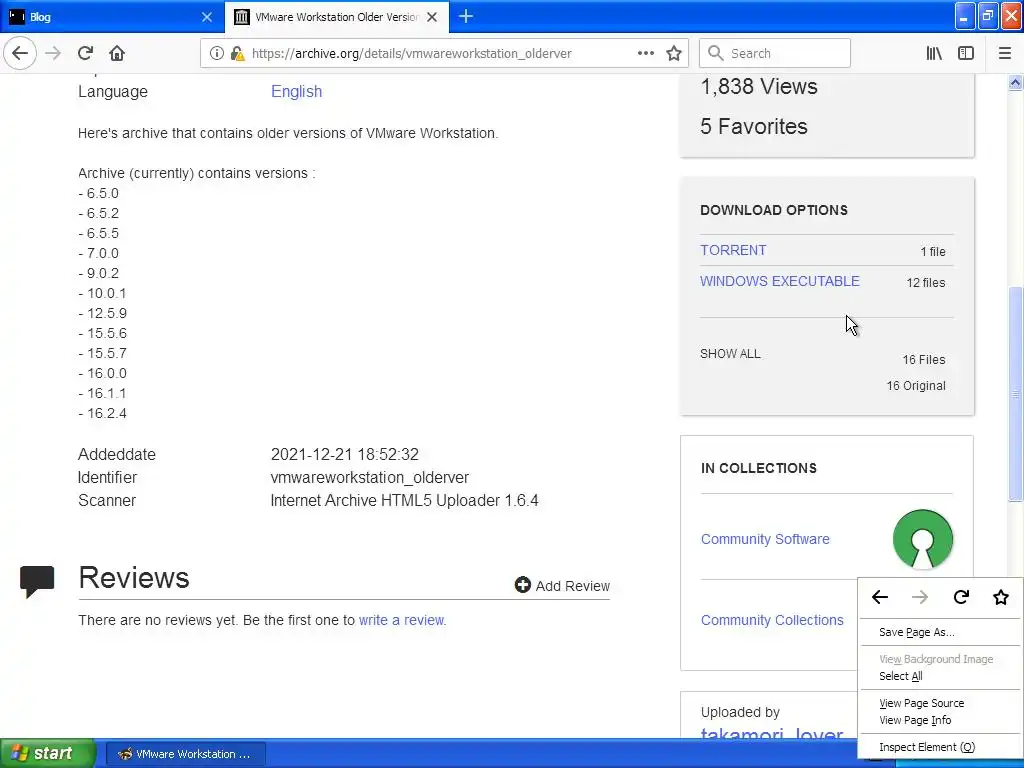
Task: Click the toolbar forward arrow
Action: click(x=53, y=53)
